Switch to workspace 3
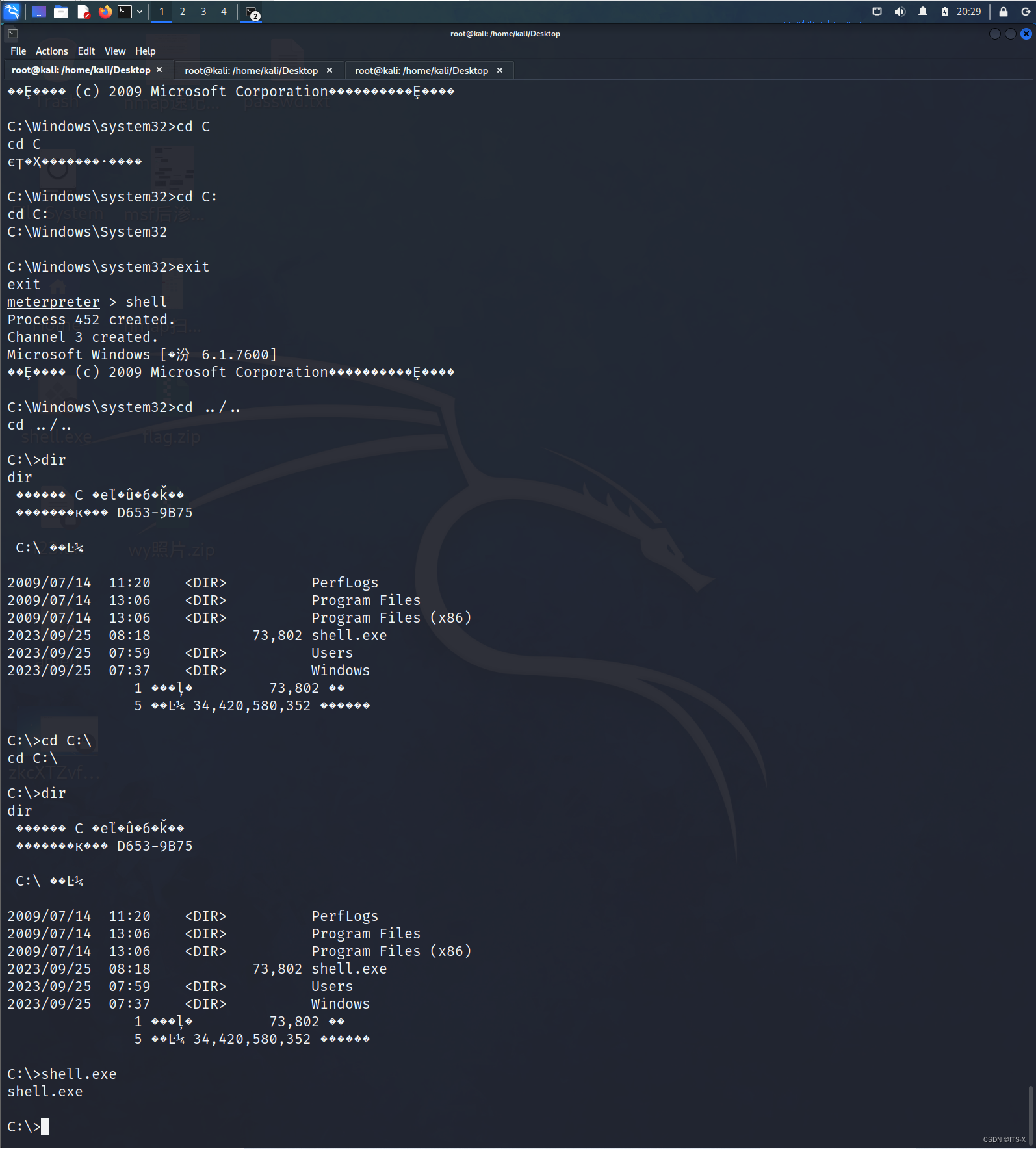The width and height of the screenshot is (1036, 1149). (203, 12)
